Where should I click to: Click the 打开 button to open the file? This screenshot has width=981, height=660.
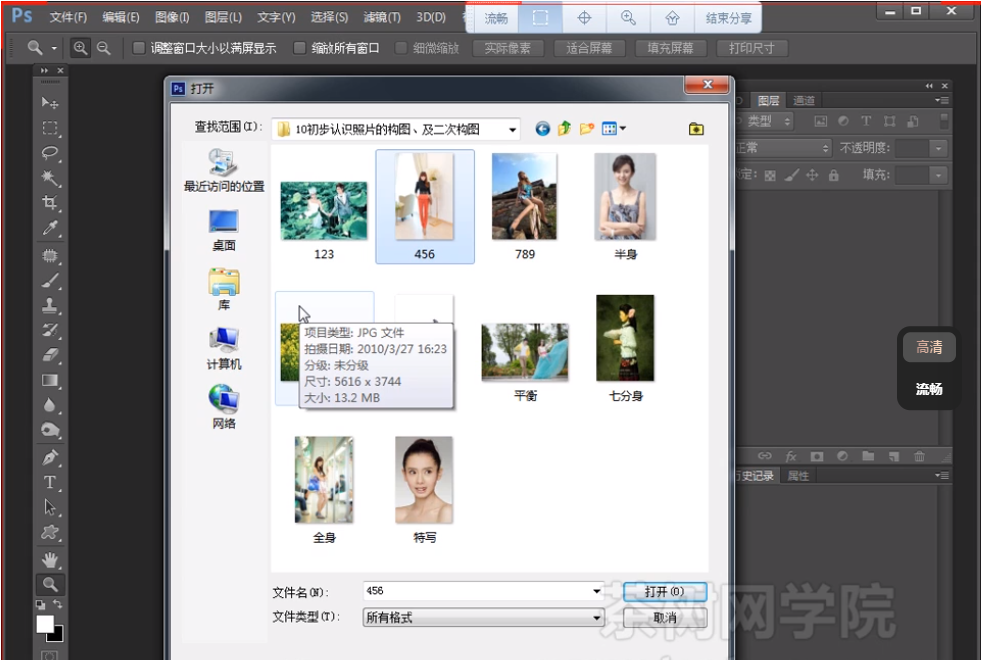(665, 590)
